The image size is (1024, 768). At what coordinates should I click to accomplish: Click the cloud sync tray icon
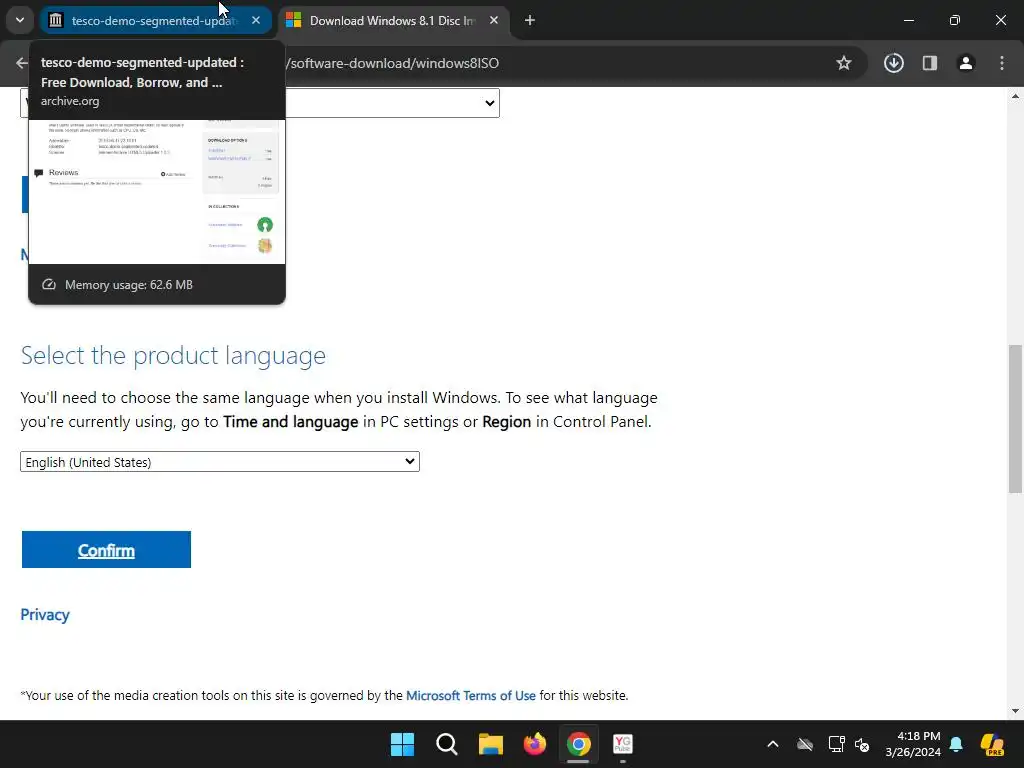[805, 744]
